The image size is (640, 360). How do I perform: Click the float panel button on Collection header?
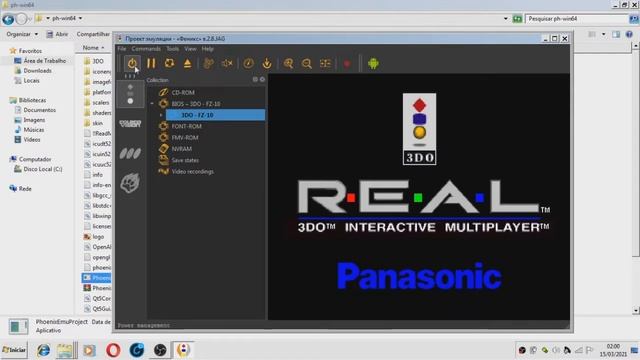coord(255,80)
